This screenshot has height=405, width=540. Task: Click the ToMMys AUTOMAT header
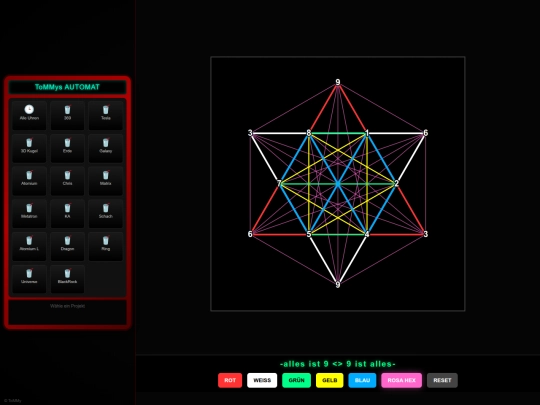pos(68,87)
